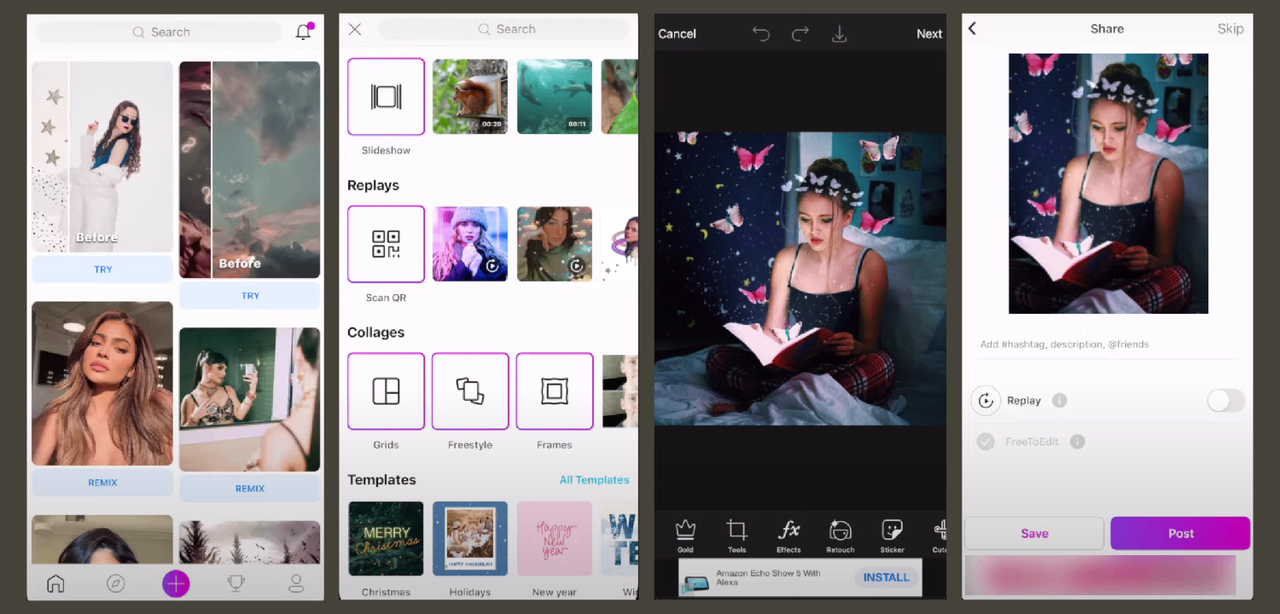
Task: Choose the Frames collage option
Action: (554, 391)
